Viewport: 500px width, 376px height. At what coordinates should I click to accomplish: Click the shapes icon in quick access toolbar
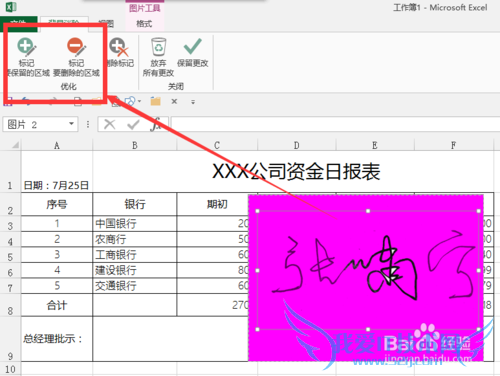(130, 101)
